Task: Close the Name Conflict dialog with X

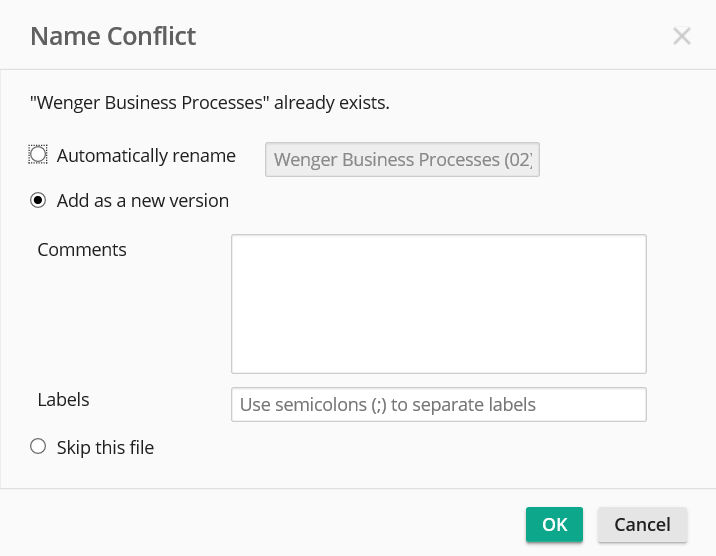Action: pos(682,37)
